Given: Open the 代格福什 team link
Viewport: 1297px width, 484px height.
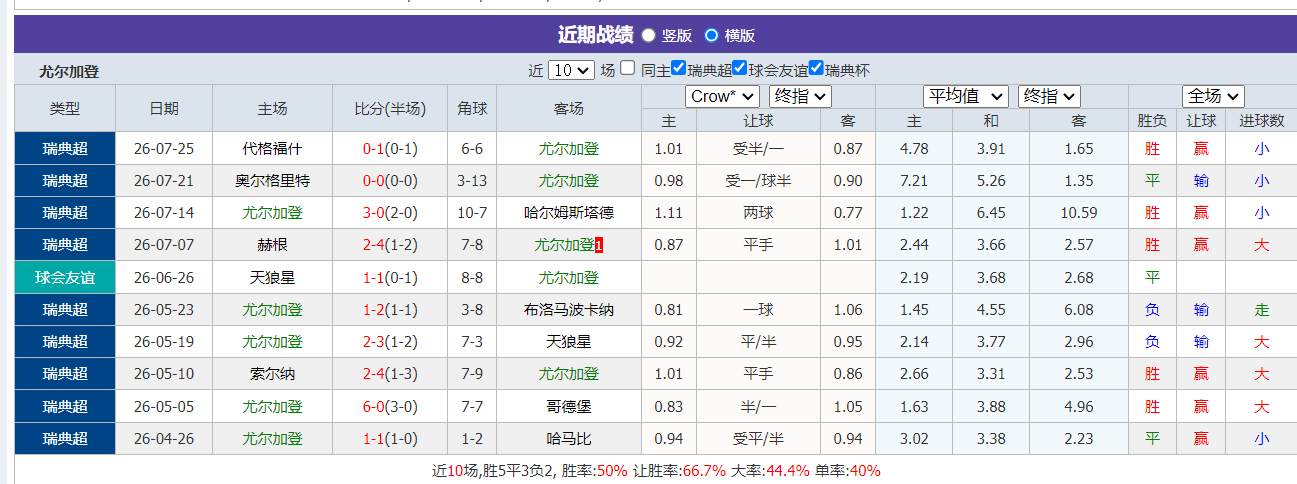Looking at the screenshot, I should click(272, 148).
